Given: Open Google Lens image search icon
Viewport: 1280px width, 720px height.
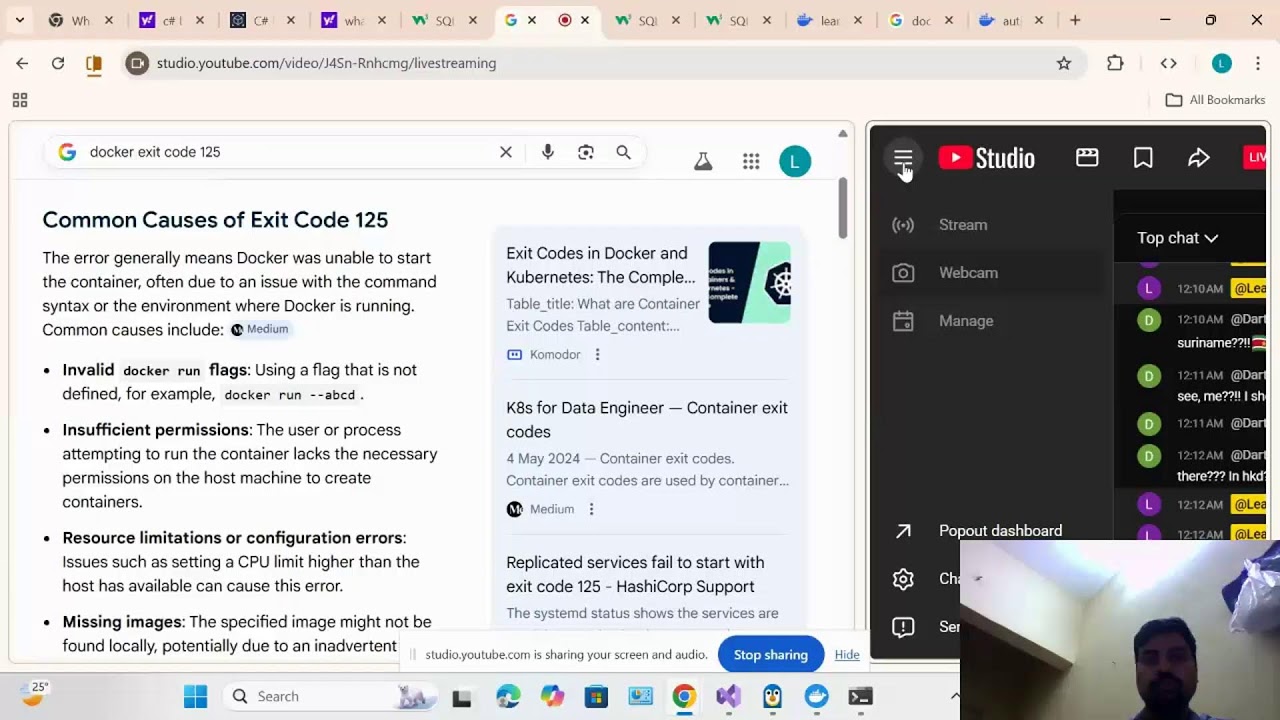Looking at the screenshot, I should pos(586,152).
